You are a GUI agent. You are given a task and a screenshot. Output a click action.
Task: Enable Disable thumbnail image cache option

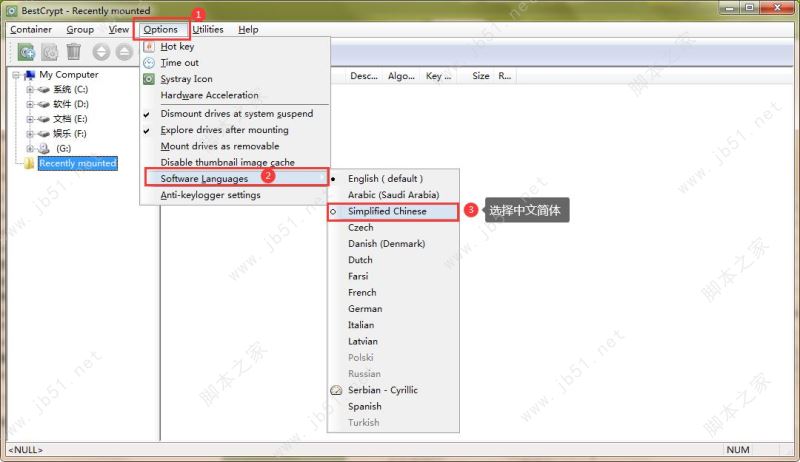[235, 162]
